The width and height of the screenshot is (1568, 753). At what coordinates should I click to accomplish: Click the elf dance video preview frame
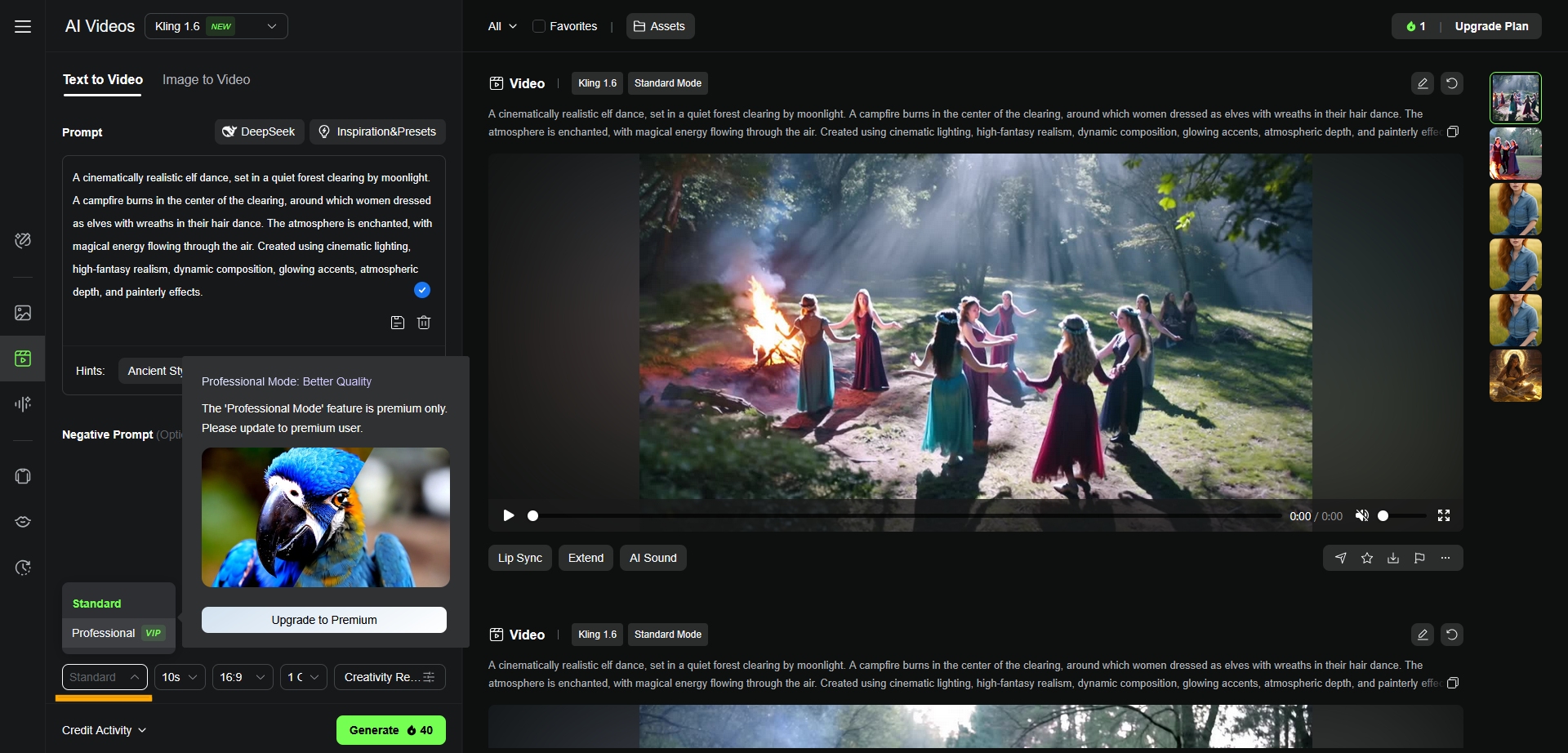pyautogui.click(x=976, y=327)
